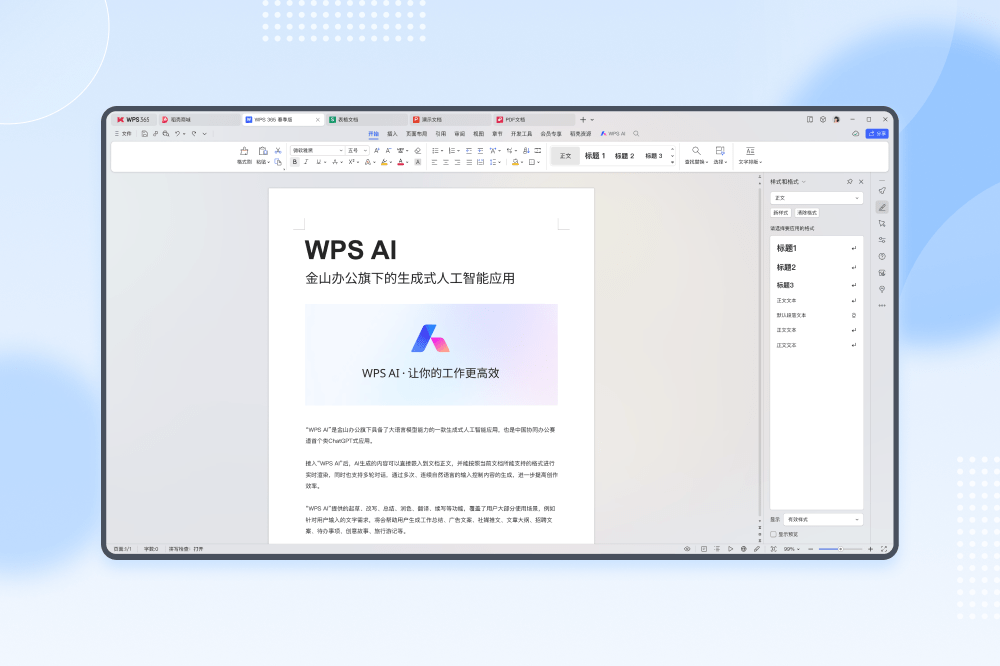Adjust the zoom slider in the status bar
This screenshot has height=666, width=1000.
coord(840,549)
